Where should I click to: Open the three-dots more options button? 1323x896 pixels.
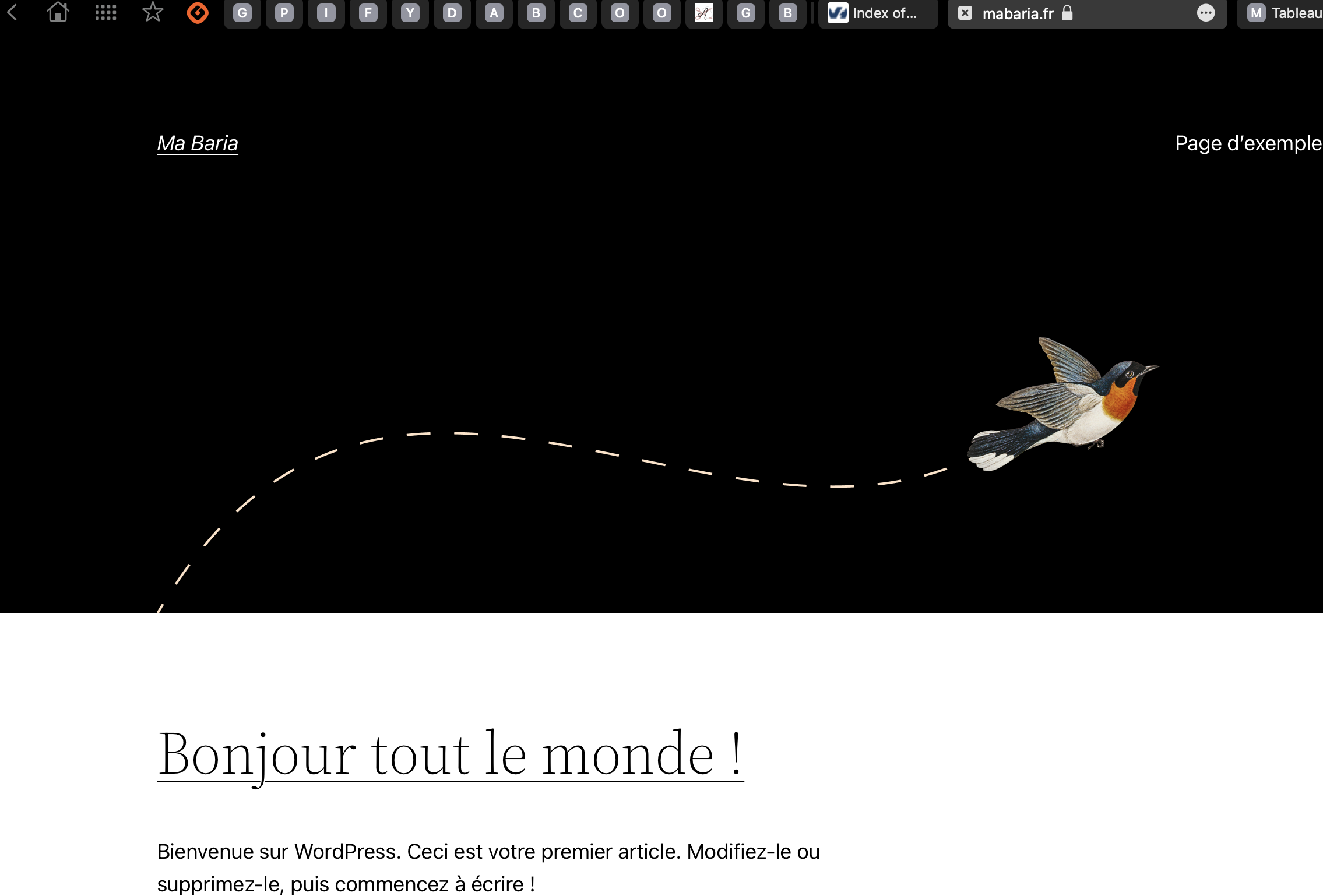click(x=1206, y=13)
